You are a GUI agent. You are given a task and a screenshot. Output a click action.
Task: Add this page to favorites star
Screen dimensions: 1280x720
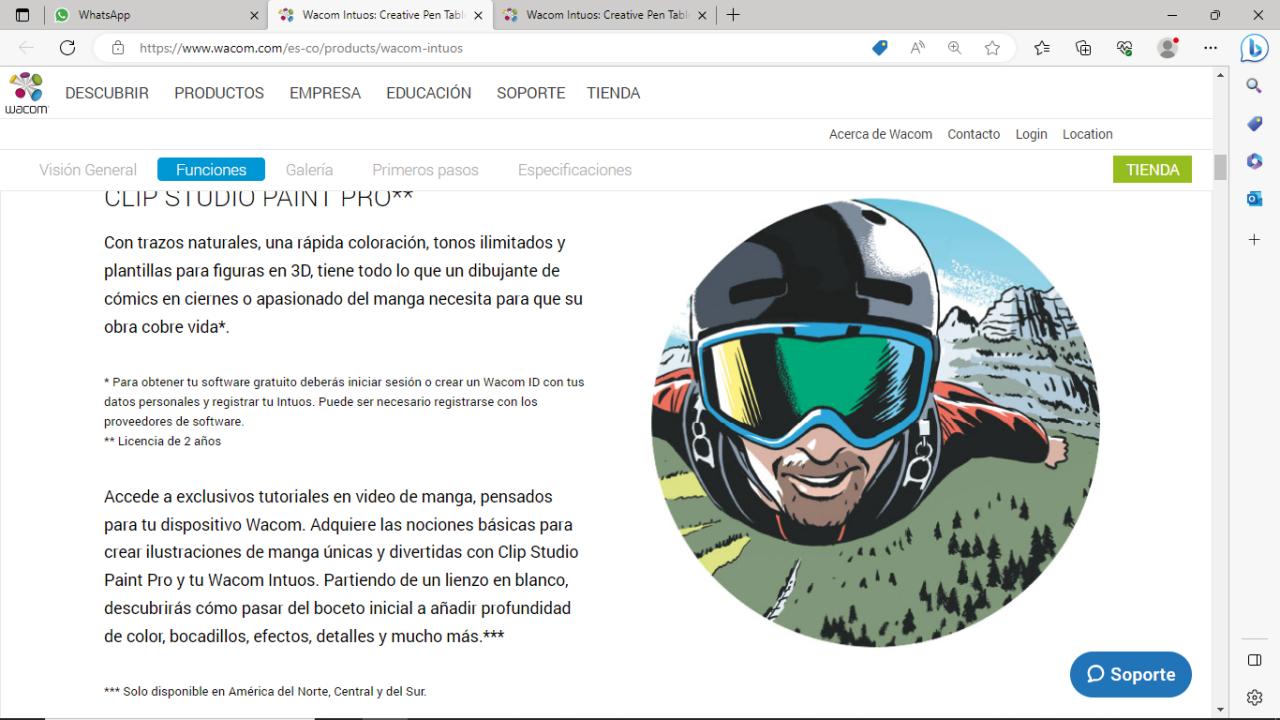992,47
